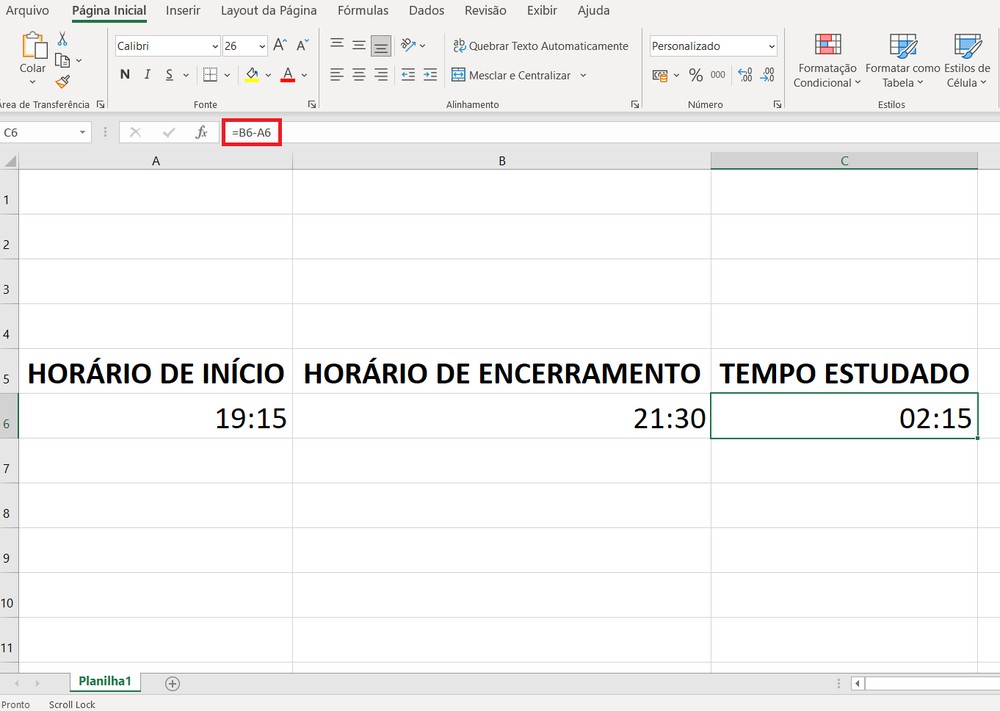Viewport: 1000px width, 711px height.
Task: Apply underline using the S icon
Action: click(x=169, y=74)
